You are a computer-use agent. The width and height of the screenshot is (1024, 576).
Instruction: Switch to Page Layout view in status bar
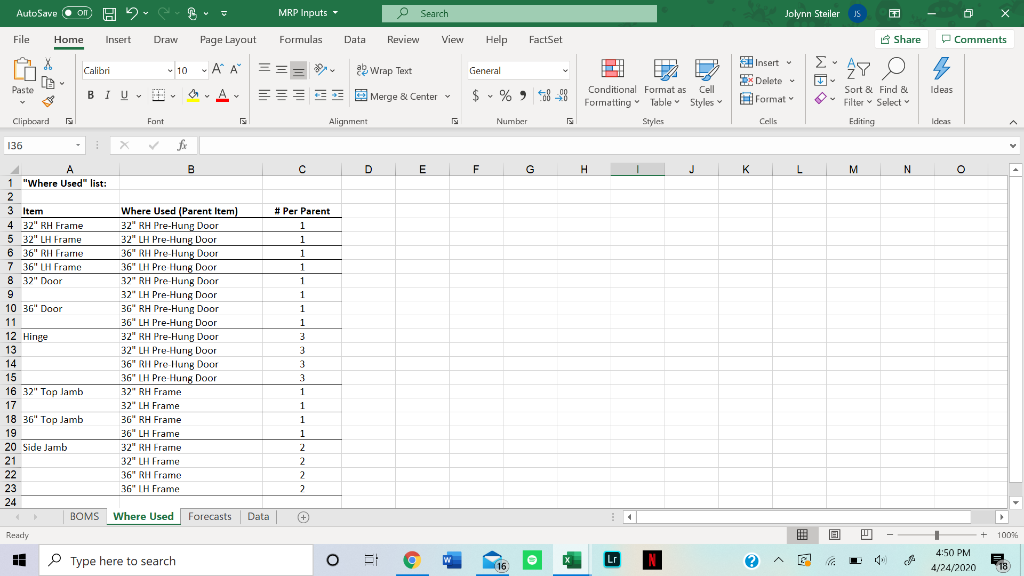tap(834, 535)
